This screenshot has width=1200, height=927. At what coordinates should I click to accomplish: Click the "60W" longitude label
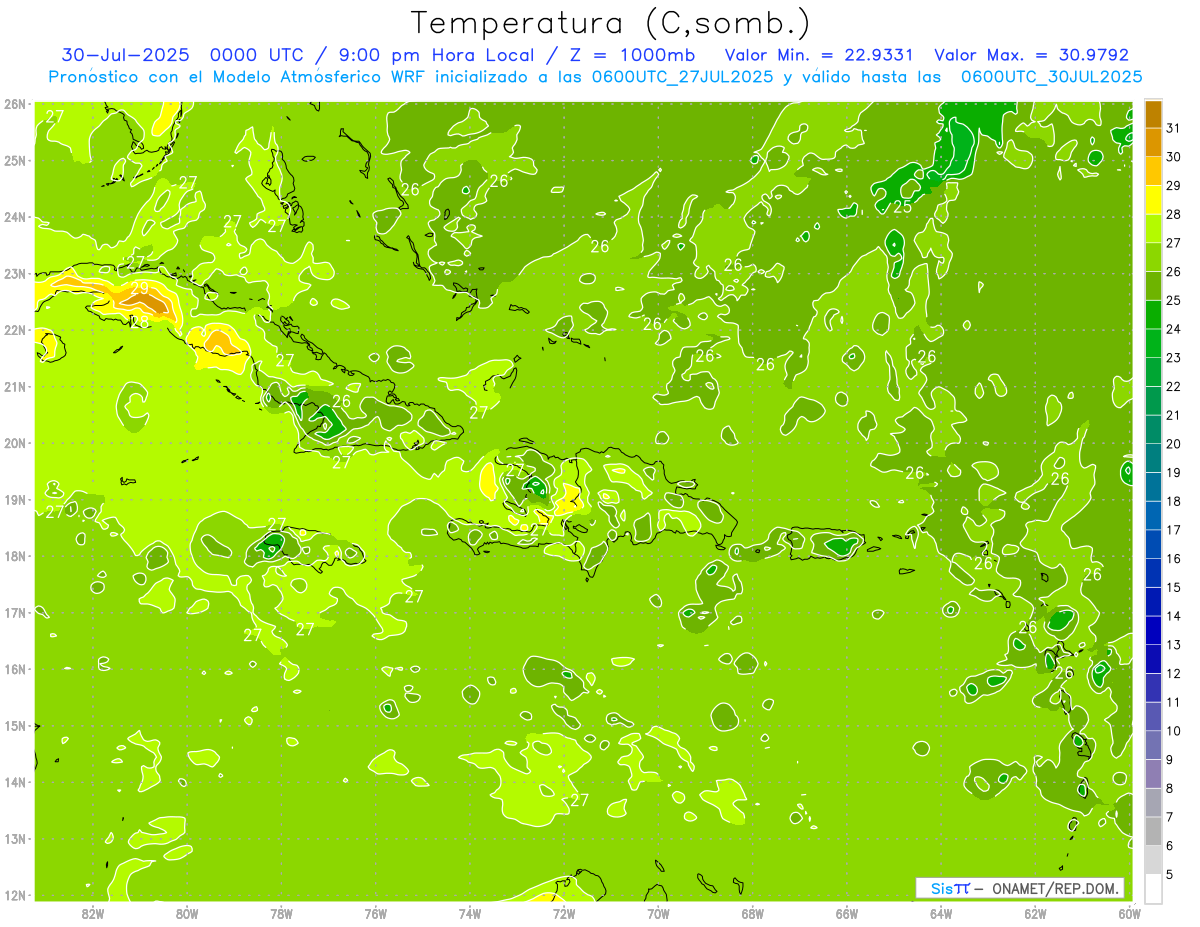pyautogui.click(x=1130, y=913)
